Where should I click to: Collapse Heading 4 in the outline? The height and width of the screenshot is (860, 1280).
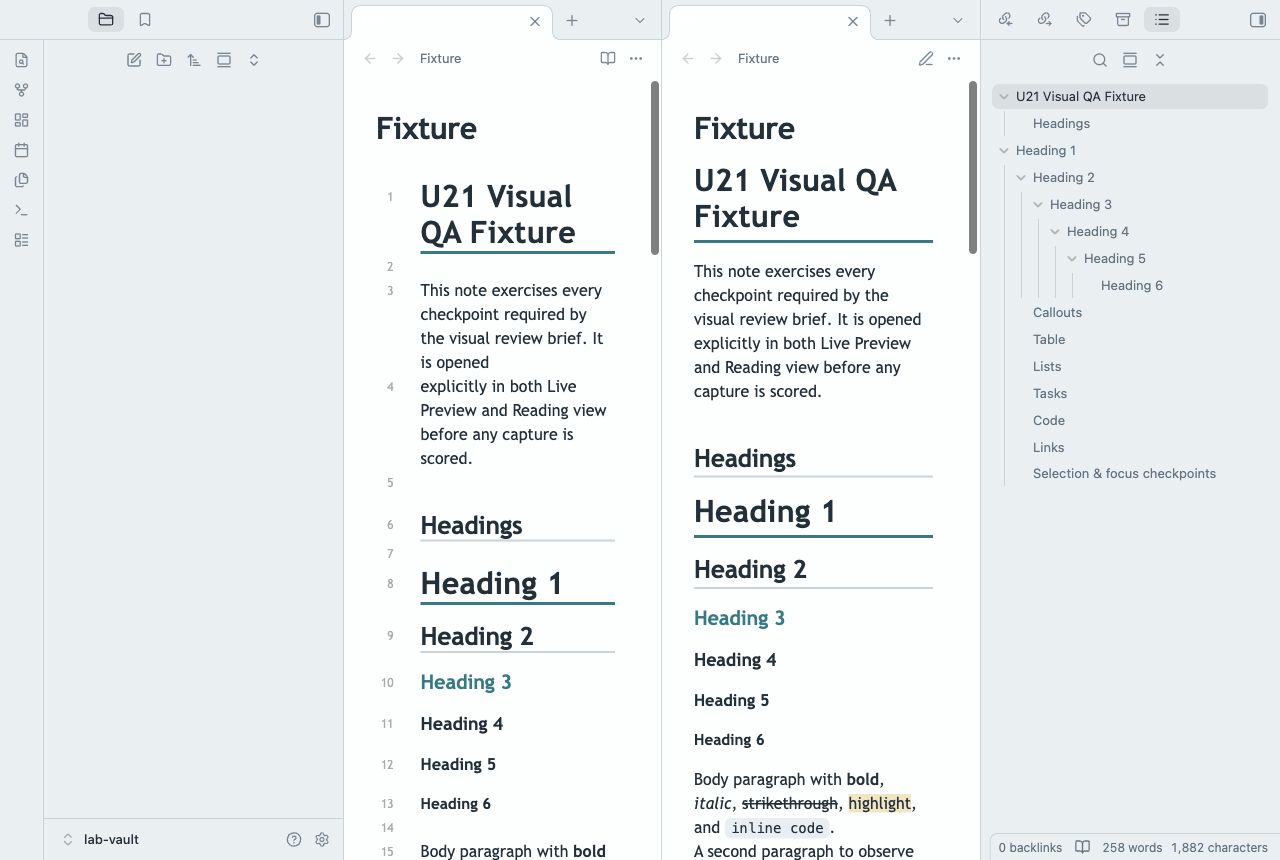(x=1055, y=232)
